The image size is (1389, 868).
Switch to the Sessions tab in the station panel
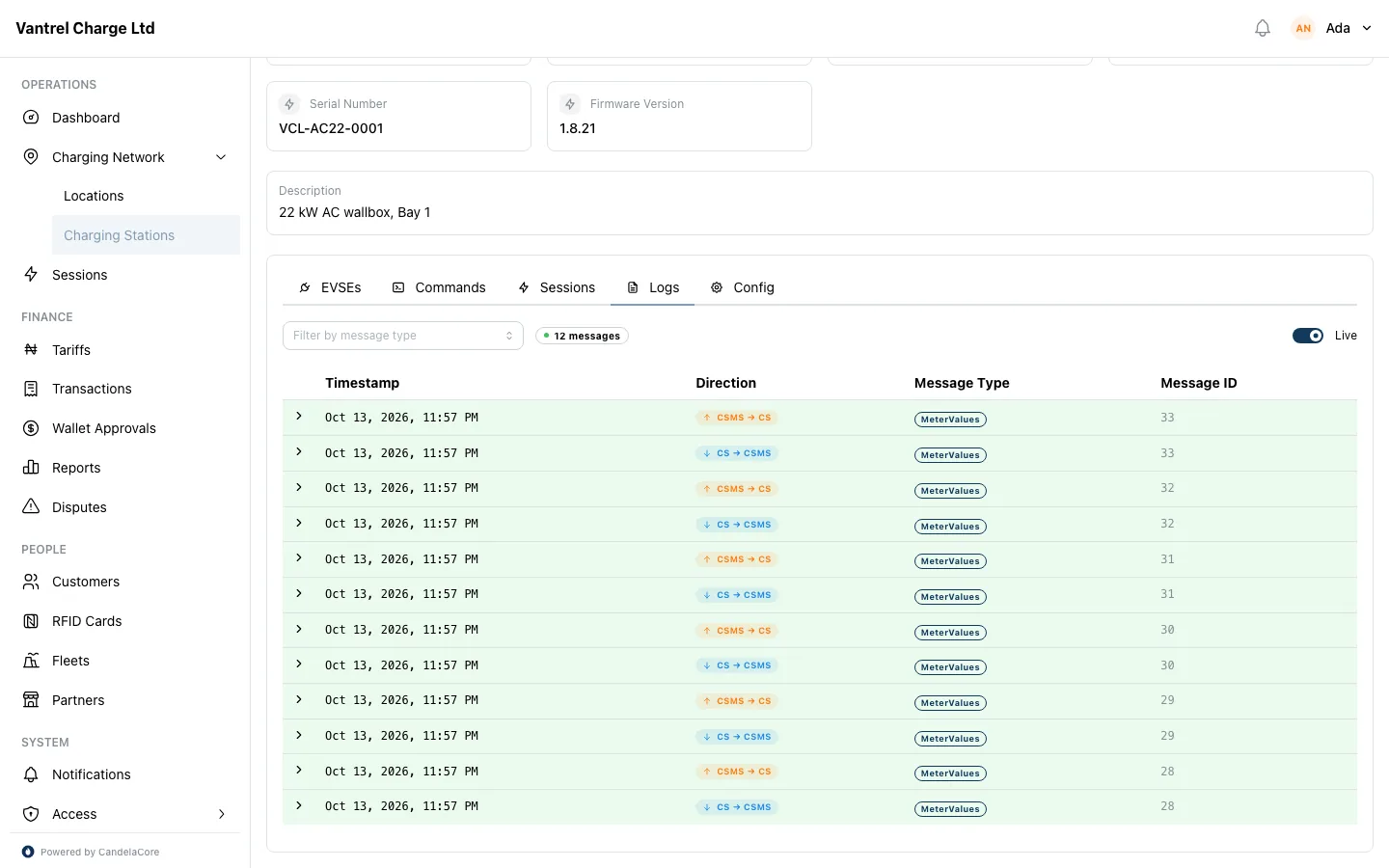[557, 287]
